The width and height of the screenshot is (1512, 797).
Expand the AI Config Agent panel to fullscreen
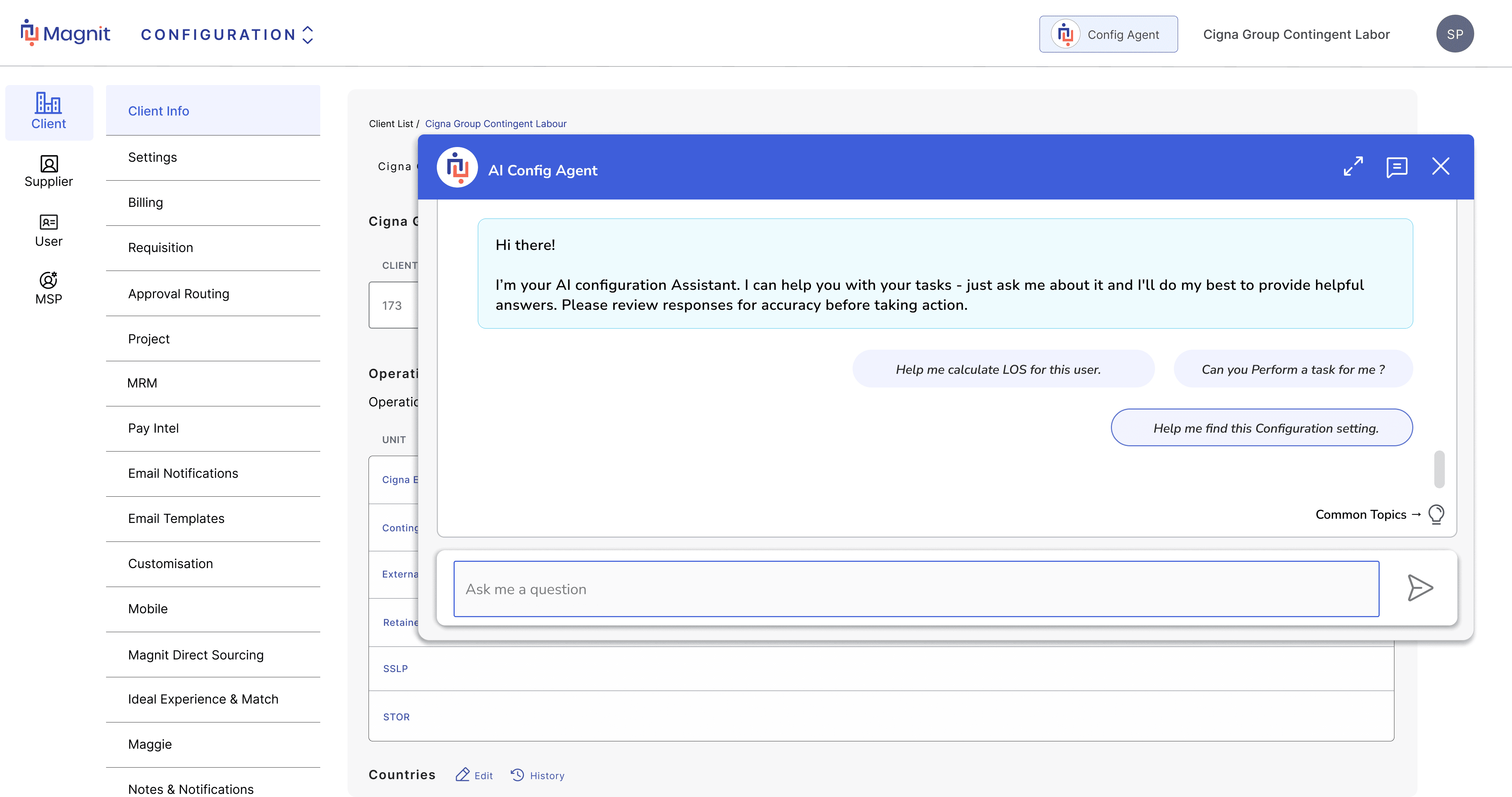click(1353, 166)
